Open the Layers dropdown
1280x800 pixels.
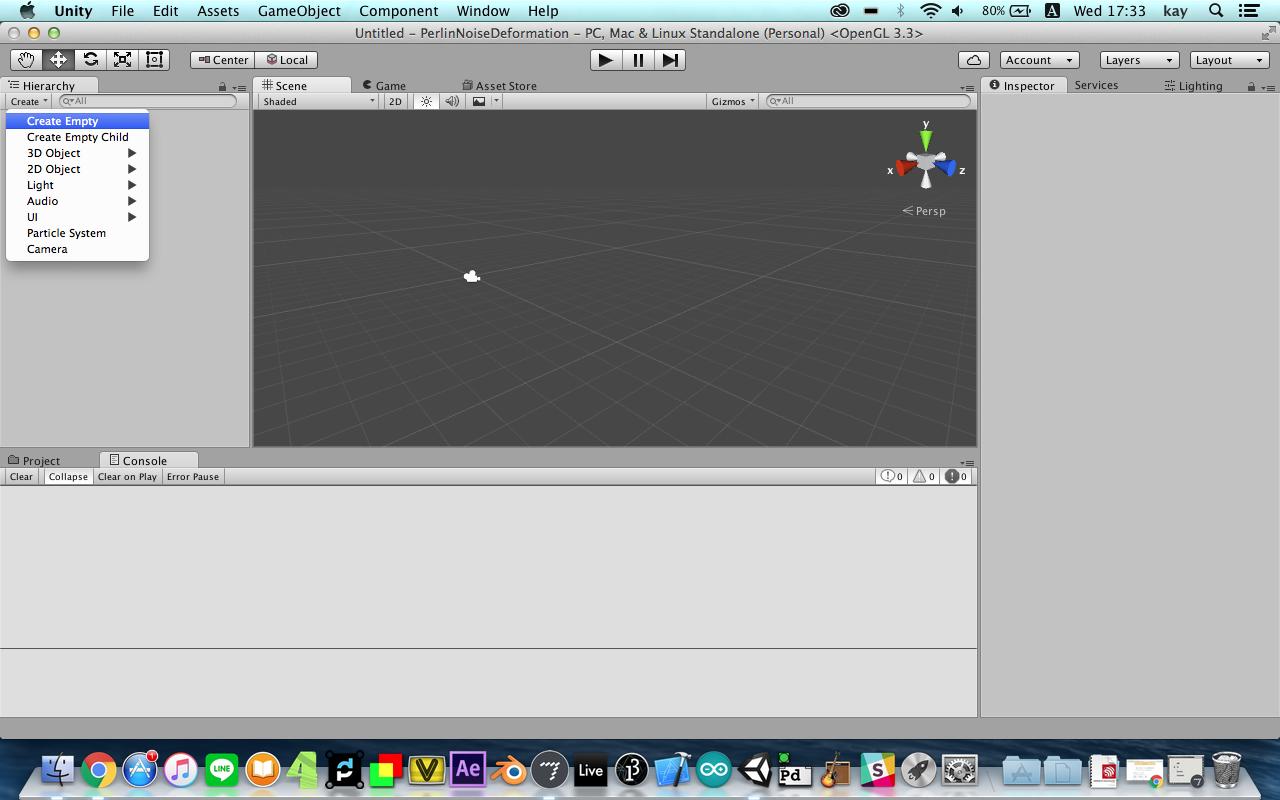point(1139,60)
